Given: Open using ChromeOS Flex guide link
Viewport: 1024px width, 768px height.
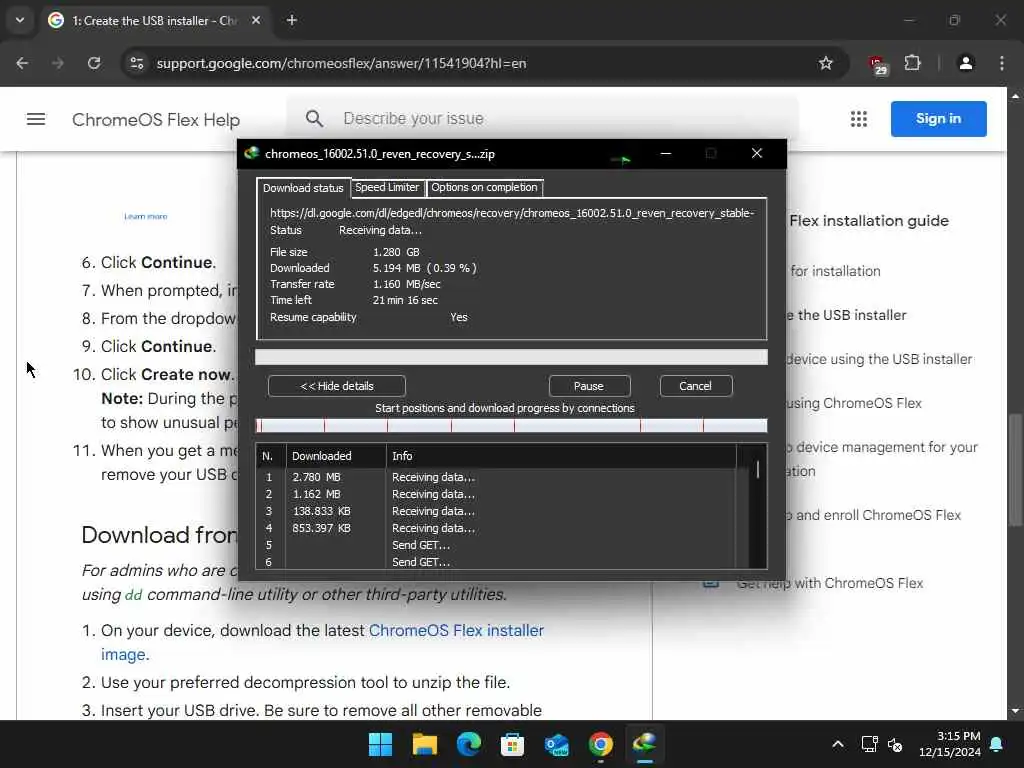Looking at the screenshot, I should click(x=854, y=404).
